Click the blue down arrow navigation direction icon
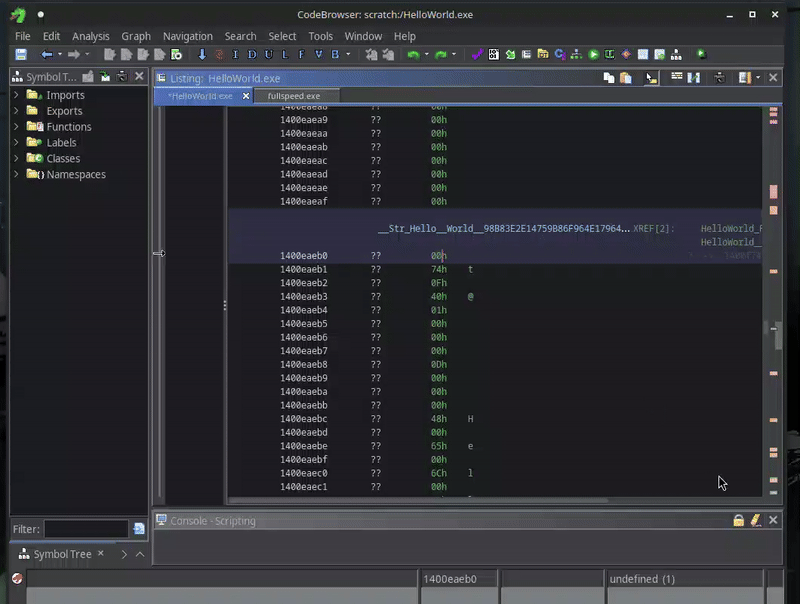 [202, 55]
